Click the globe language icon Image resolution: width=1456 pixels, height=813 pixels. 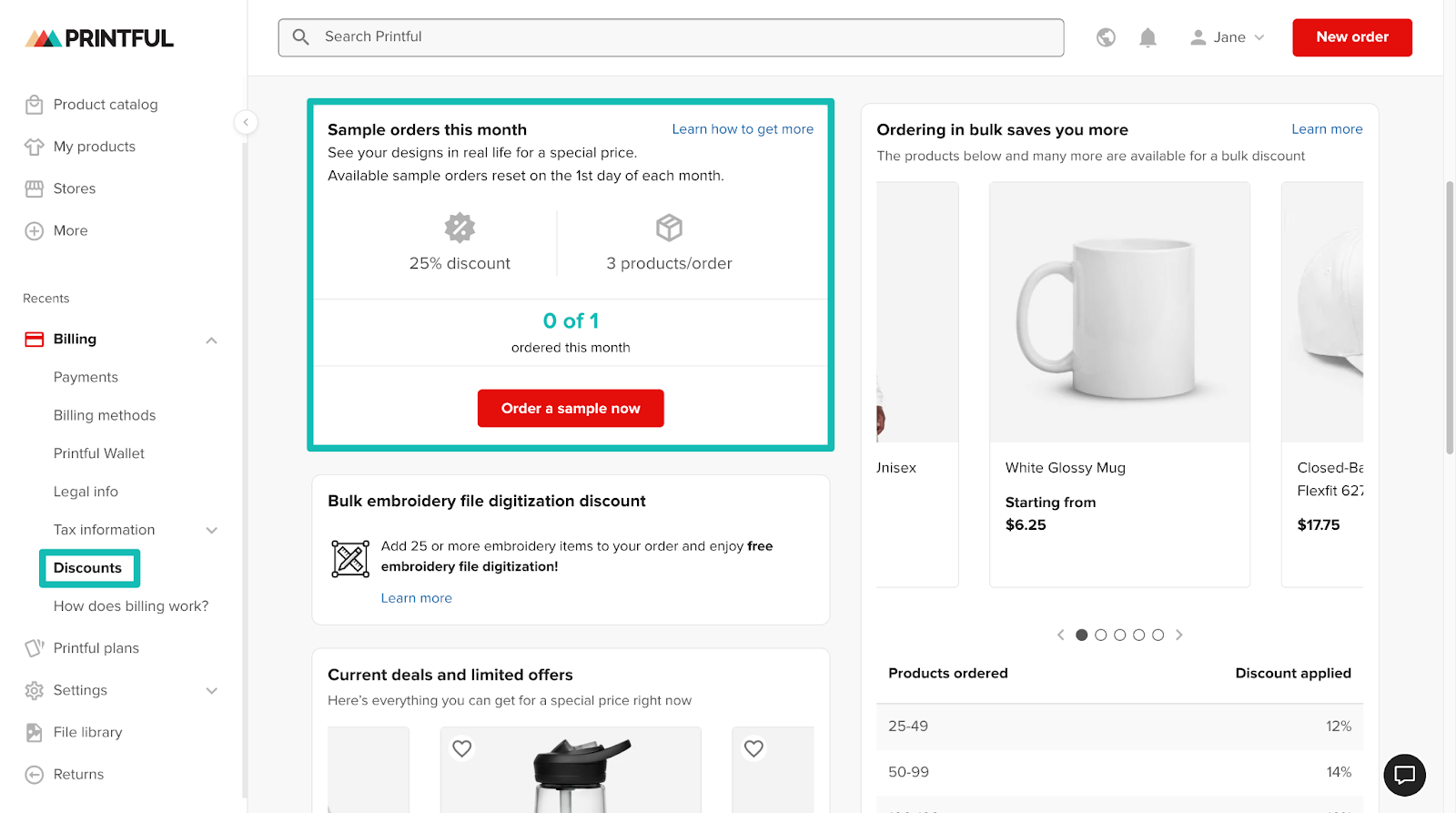1106,37
